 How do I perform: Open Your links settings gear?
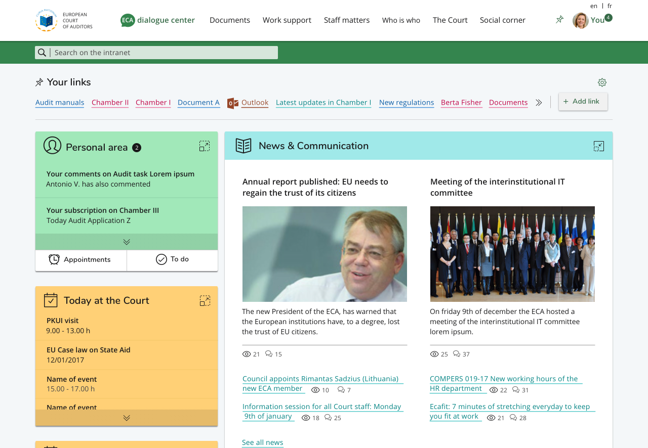point(602,82)
